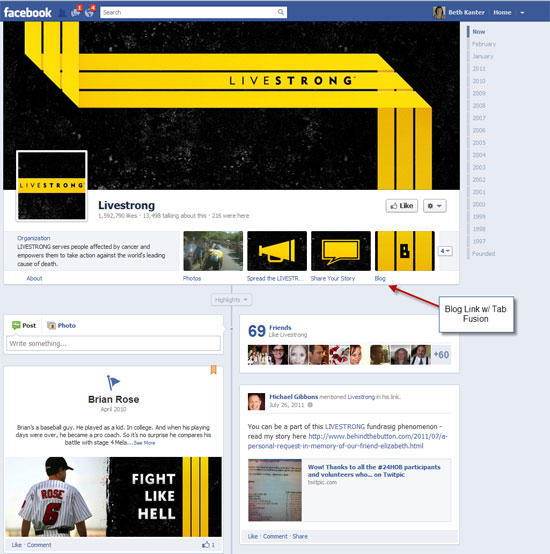This screenshot has height=554, width=550.
Task: Jump to Now on the timeline
Action: 479,31
